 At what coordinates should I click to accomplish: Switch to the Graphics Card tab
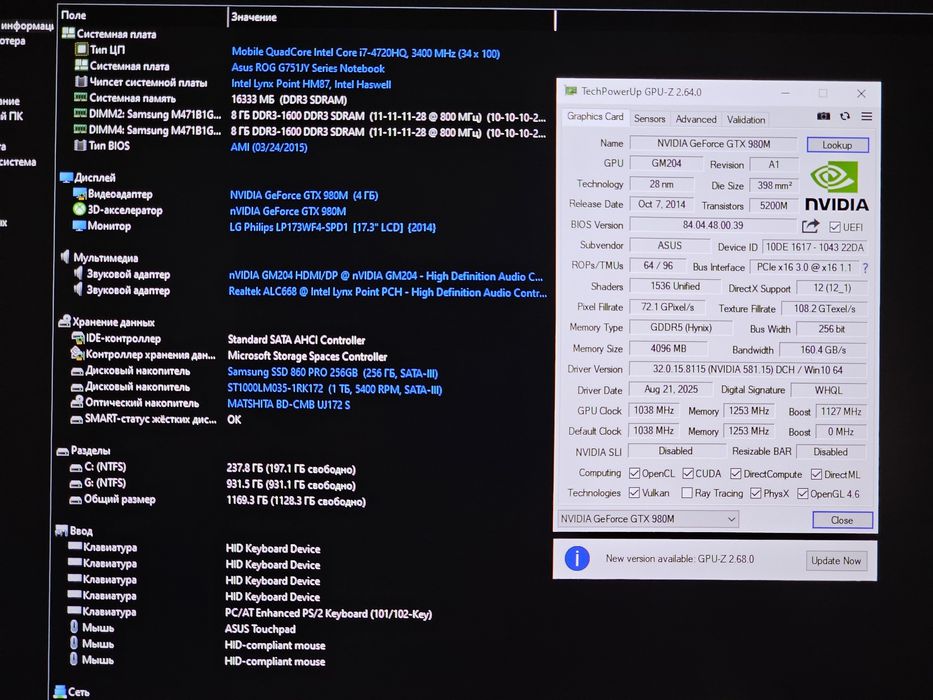pos(595,117)
